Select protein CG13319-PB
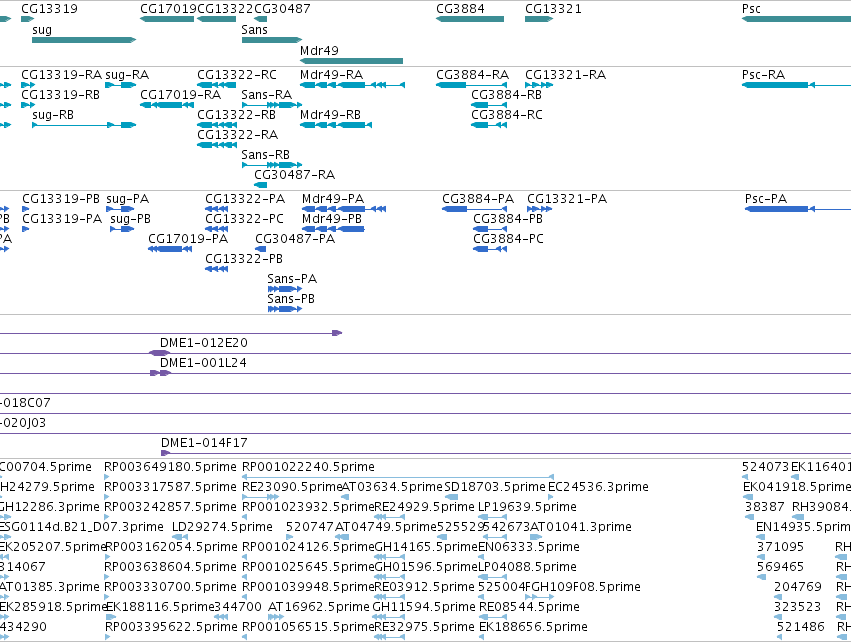The width and height of the screenshot is (851, 642). [x=61, y=199]
